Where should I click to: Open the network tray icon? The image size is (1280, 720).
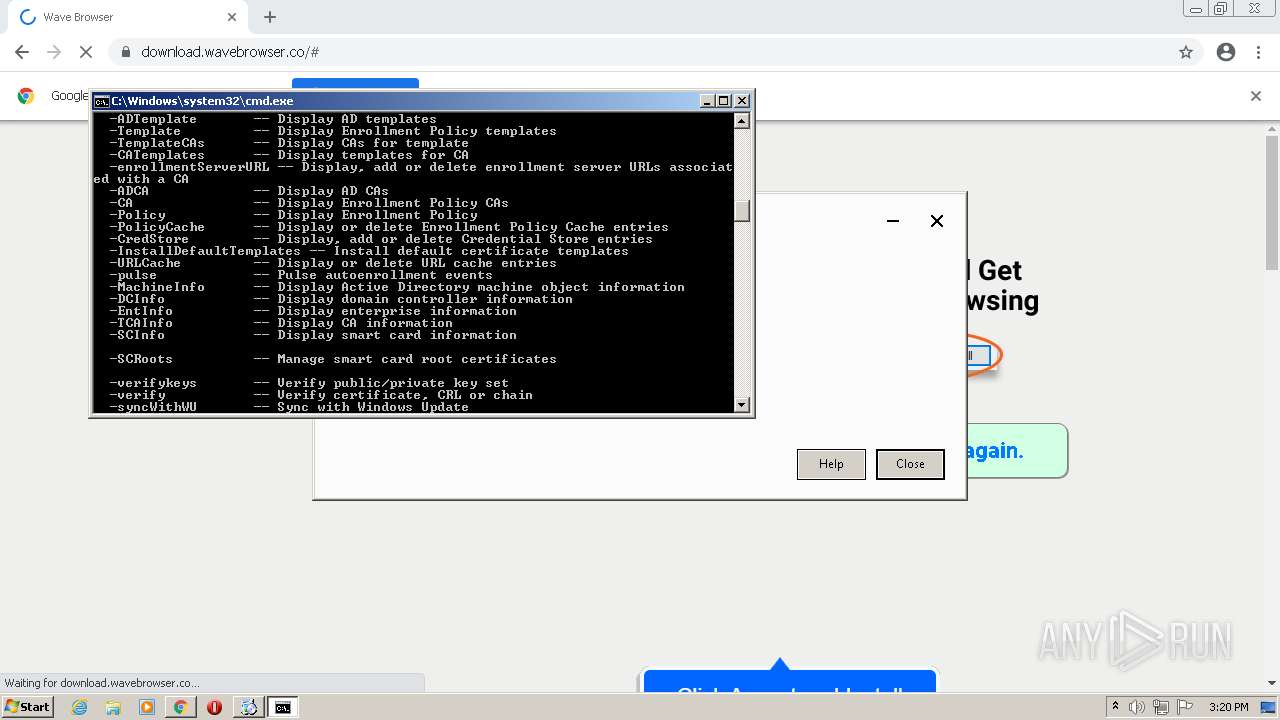click(x=1161, y=707)
